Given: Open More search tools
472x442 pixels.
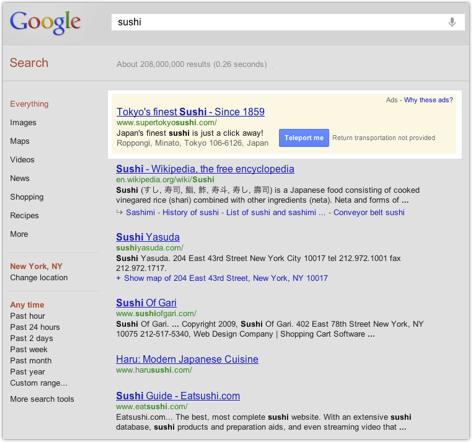Looking at the screenshot, I should click(x=42, y=399).
